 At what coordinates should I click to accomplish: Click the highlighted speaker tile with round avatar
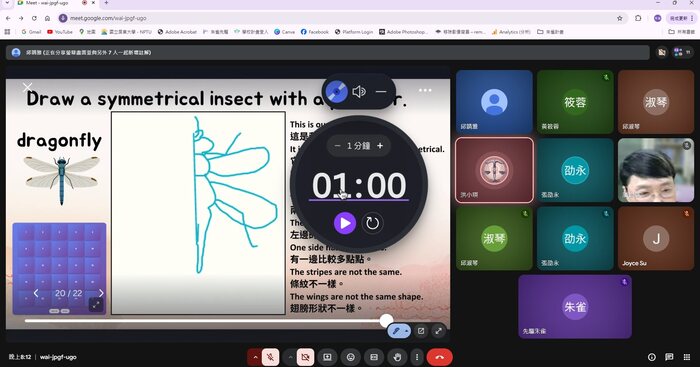pyautogui.click(x=494, y=170)
